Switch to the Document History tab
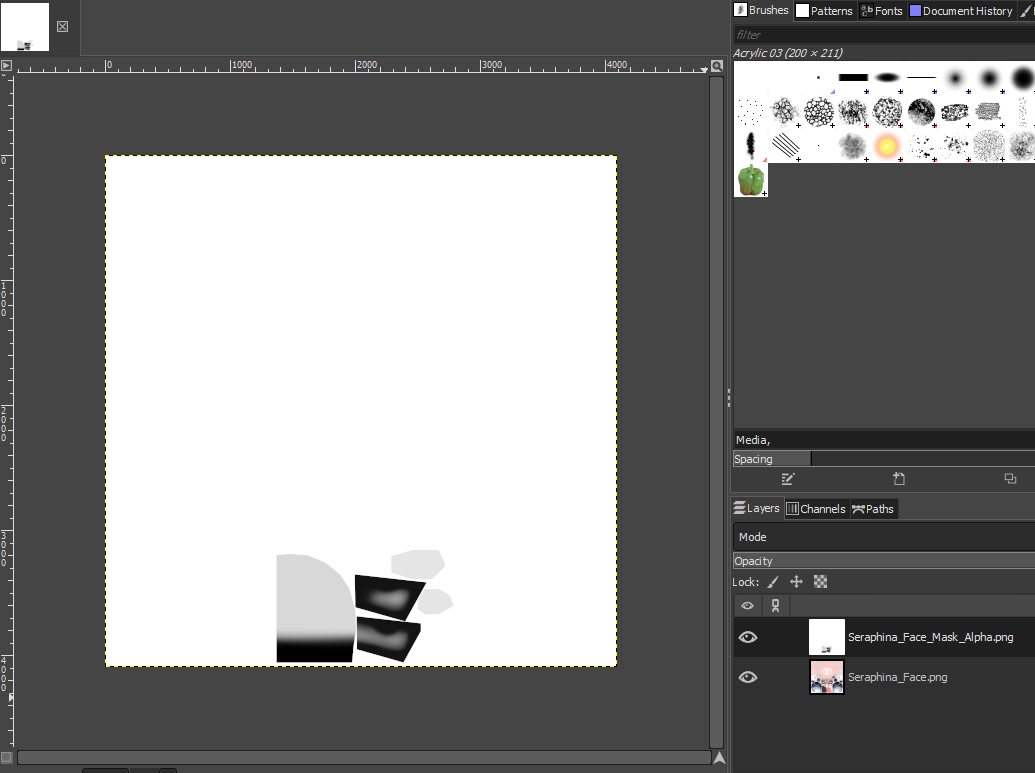 (x=960, y=11)
